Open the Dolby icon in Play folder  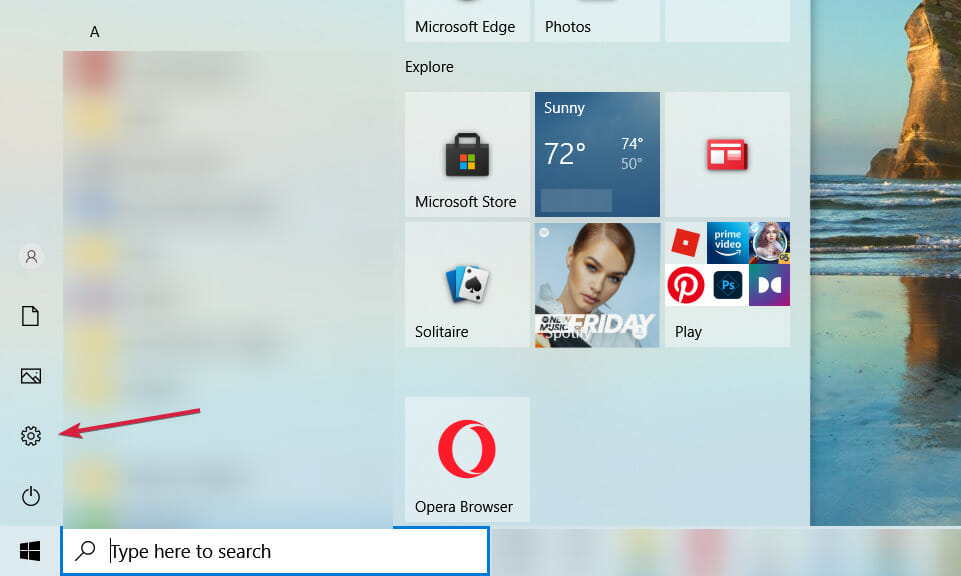[769, 285]
